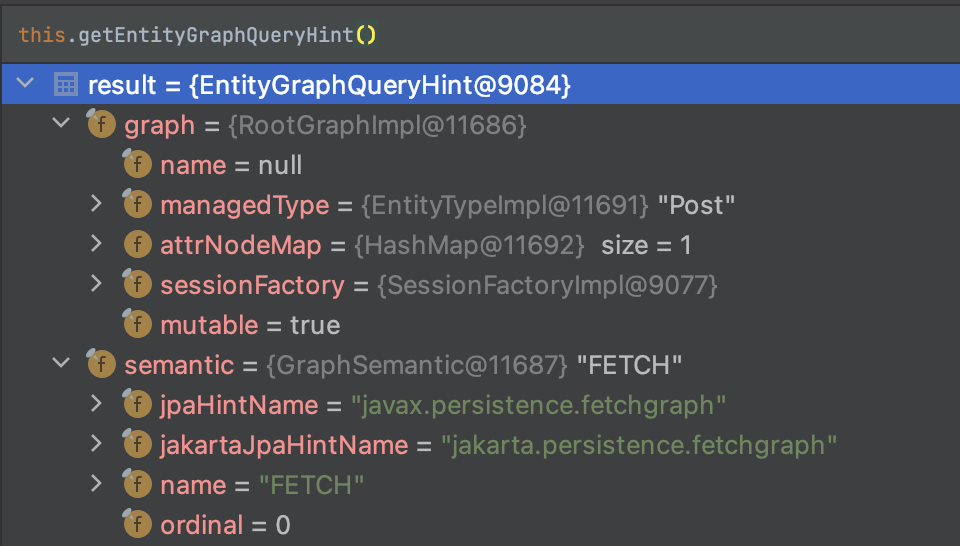The height and width of the screenshot is (546, 960).
Task: Click the field icon beside name = null
Action: point(137,165)
